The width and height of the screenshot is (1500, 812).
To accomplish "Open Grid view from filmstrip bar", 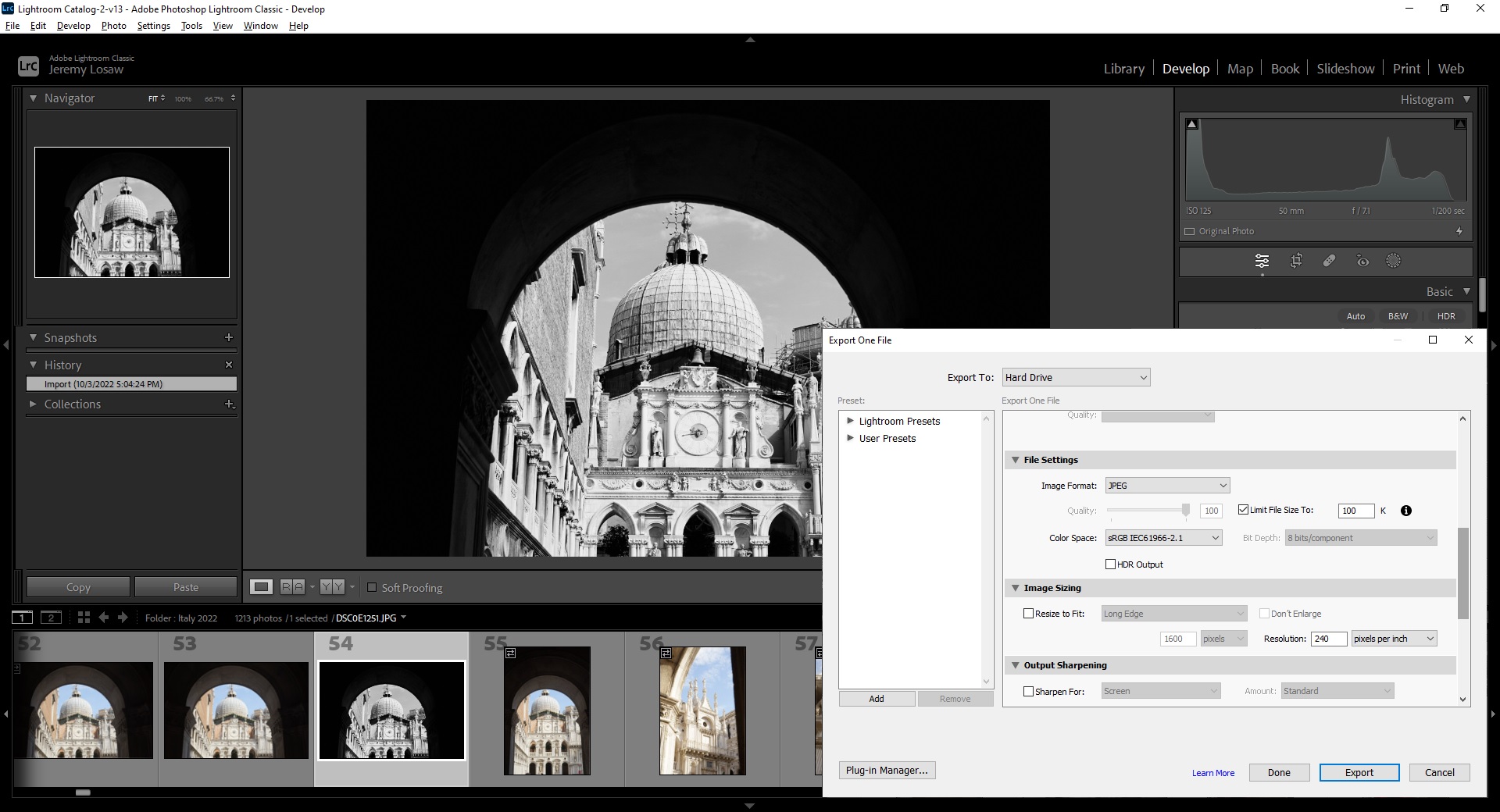I will click(x=84, y=618).
